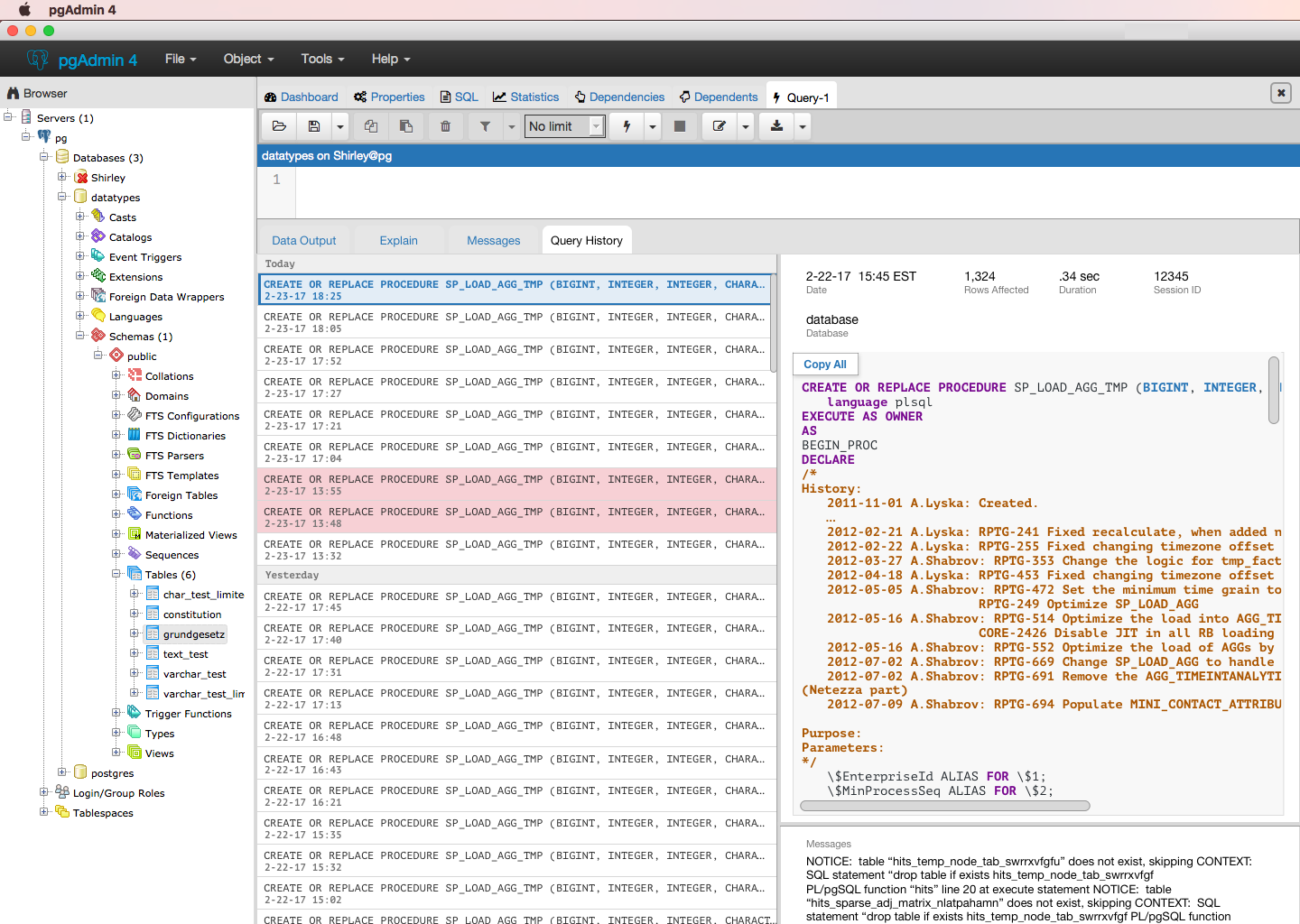Expand the postgres database node
This screenshot has width=1300, height=924.
tap(62, 772)
